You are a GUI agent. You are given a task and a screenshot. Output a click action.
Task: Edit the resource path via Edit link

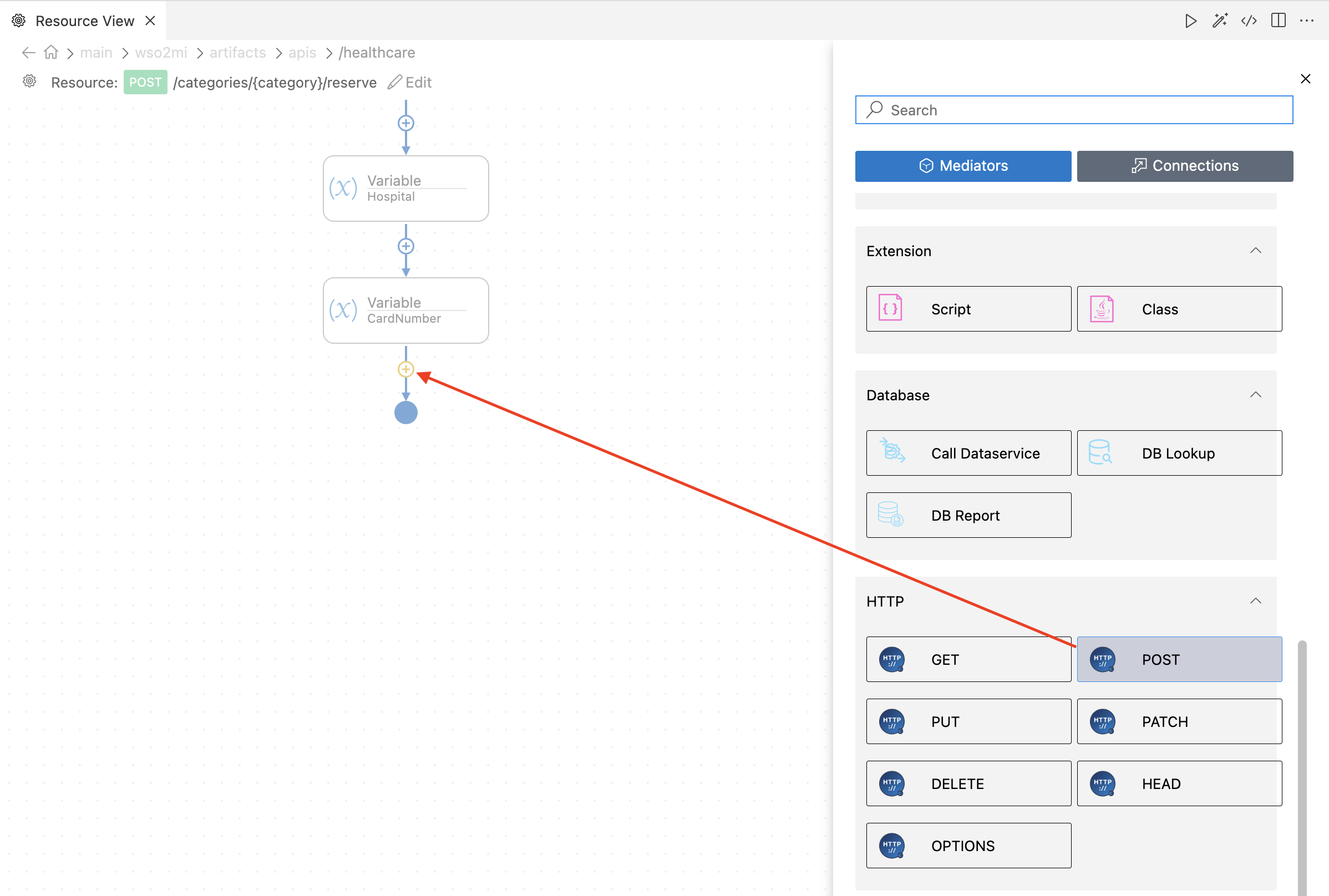coord(409,82)
